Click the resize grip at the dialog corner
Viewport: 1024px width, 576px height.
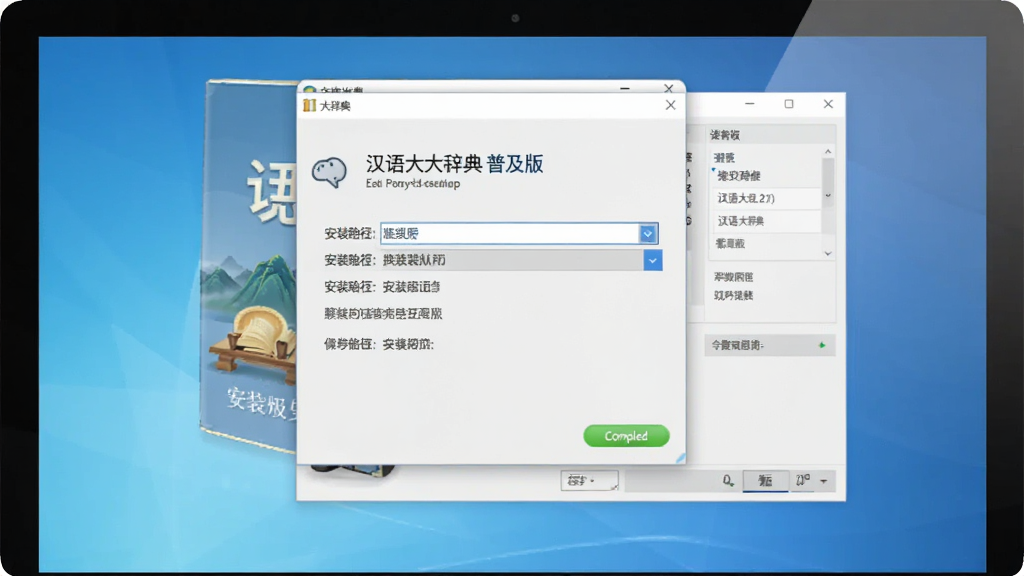click(x=680, y=458)
